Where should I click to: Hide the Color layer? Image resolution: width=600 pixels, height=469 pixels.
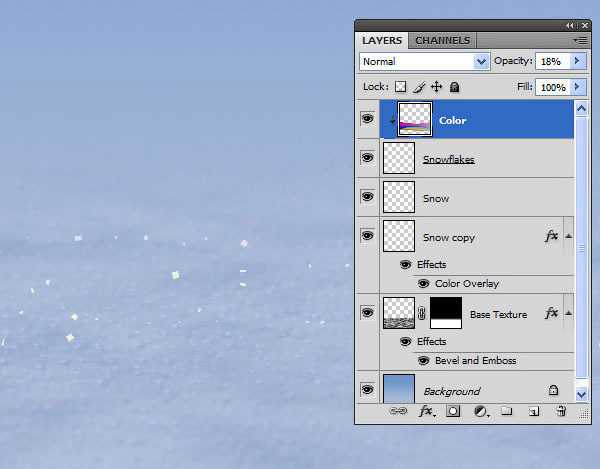point(368,119)
